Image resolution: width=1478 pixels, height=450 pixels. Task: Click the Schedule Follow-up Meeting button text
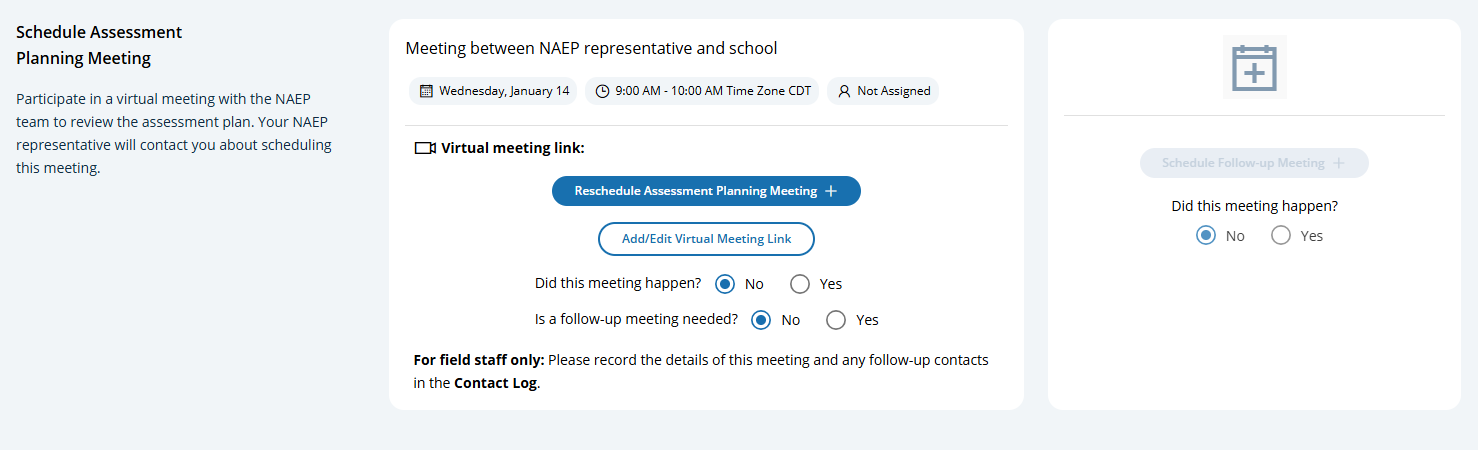[x=1243, y=163]
